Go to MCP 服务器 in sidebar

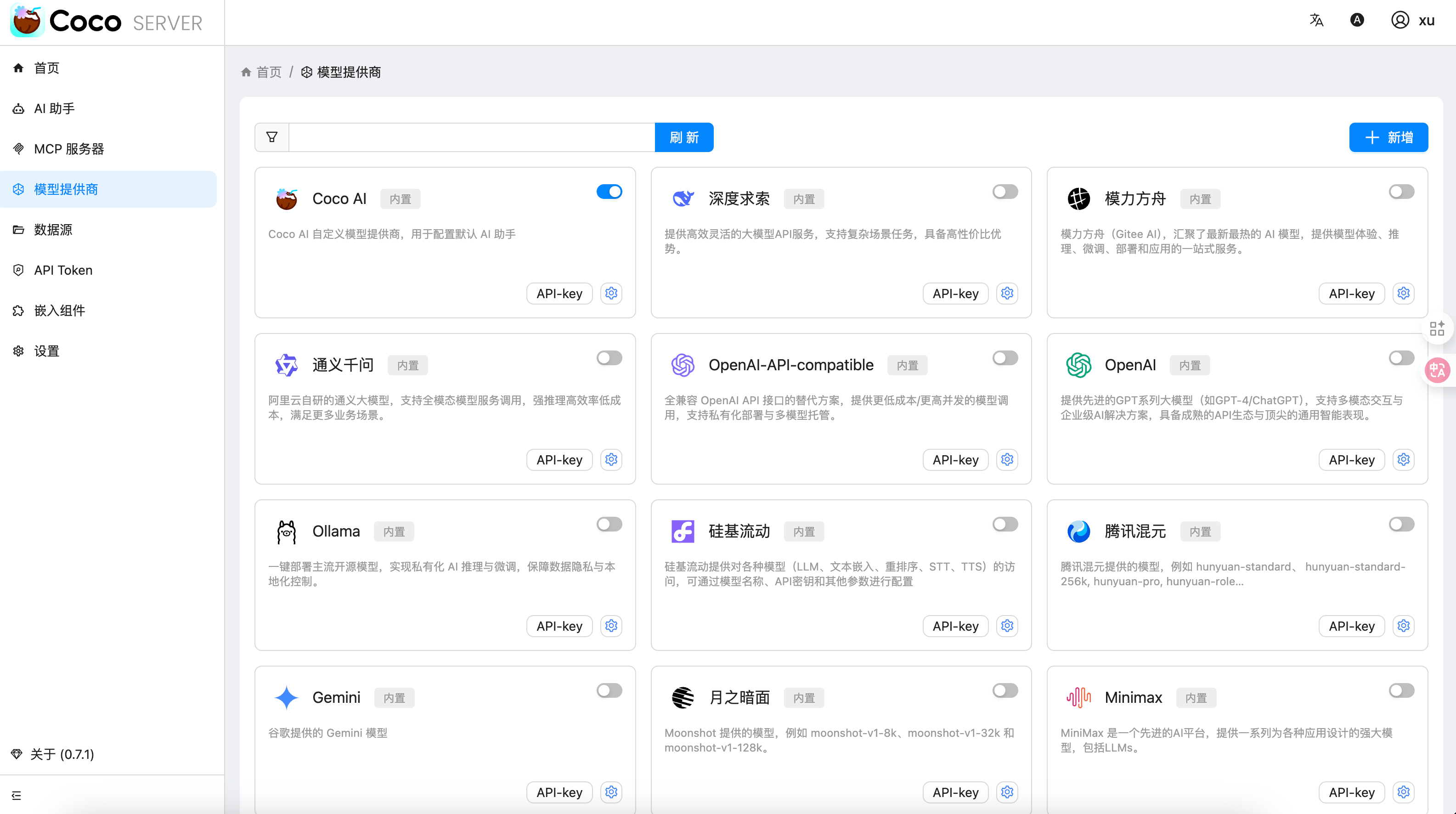pos(69,149)
